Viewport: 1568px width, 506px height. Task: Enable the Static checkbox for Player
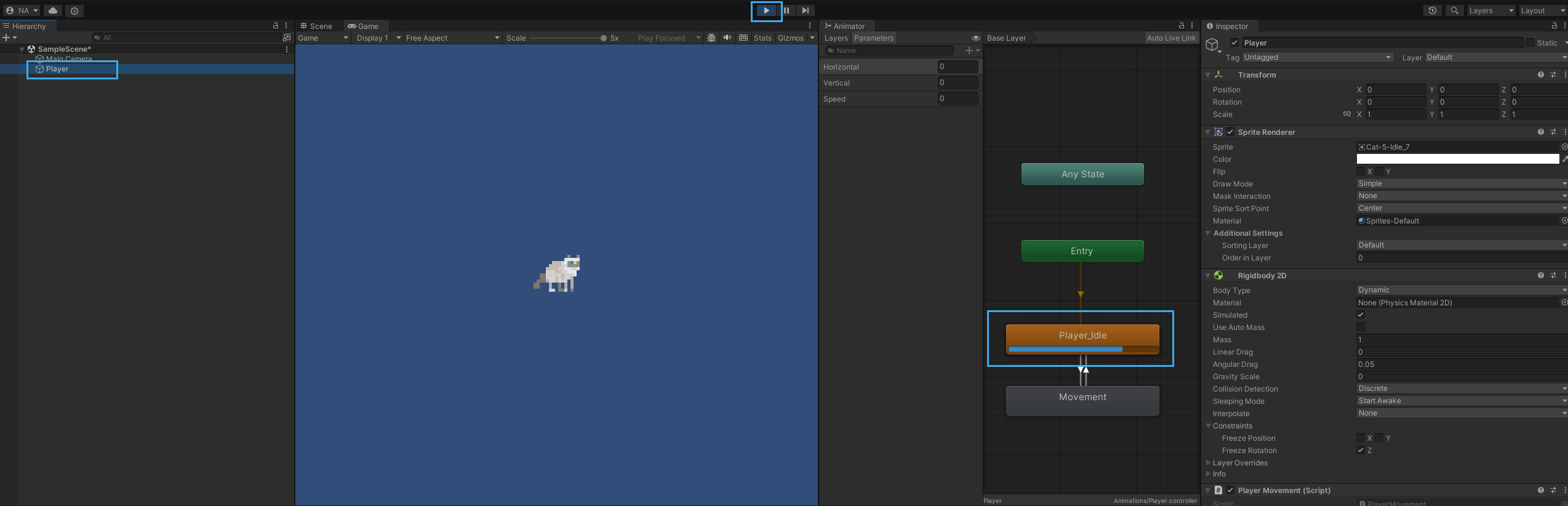tap(1530, 42)
